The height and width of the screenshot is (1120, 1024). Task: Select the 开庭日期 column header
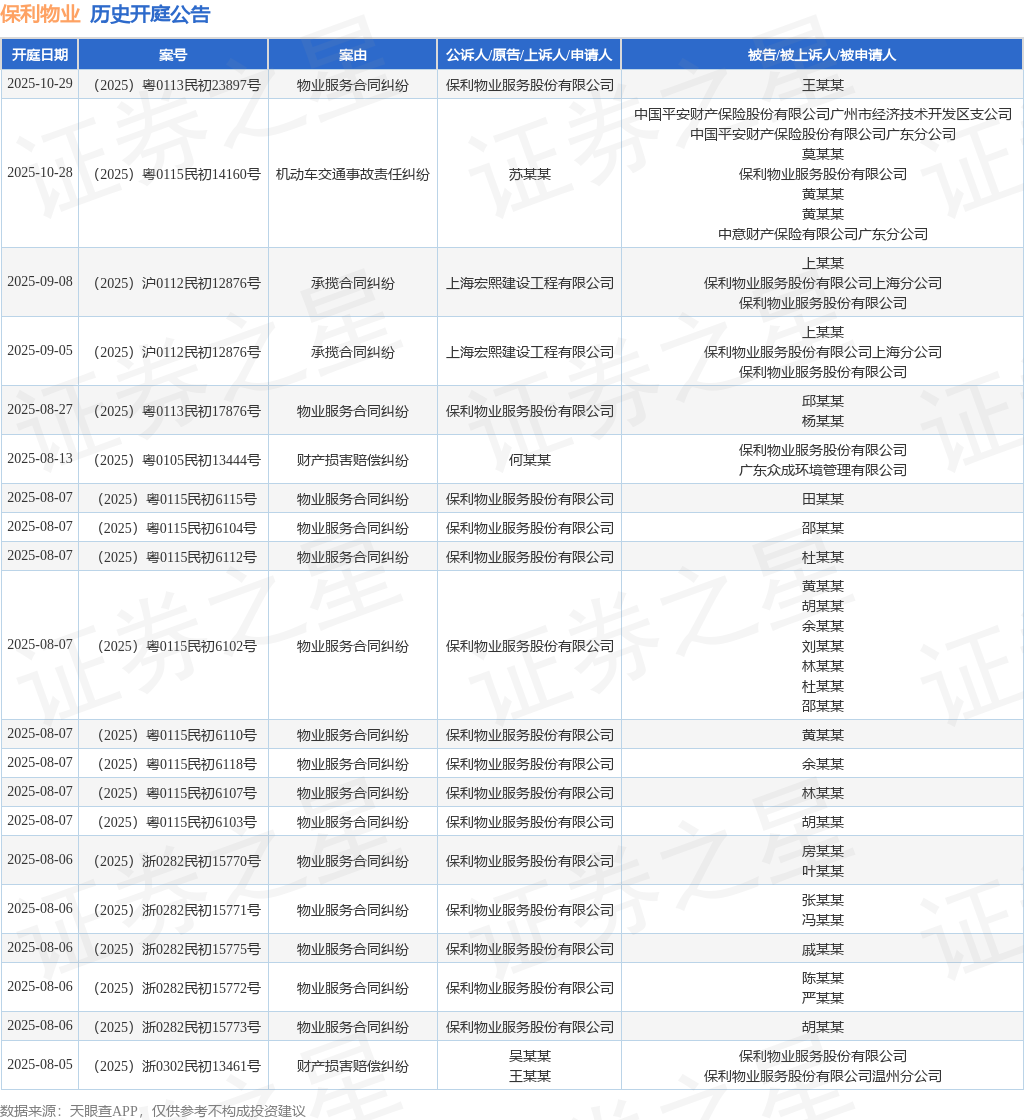(40, 55)
